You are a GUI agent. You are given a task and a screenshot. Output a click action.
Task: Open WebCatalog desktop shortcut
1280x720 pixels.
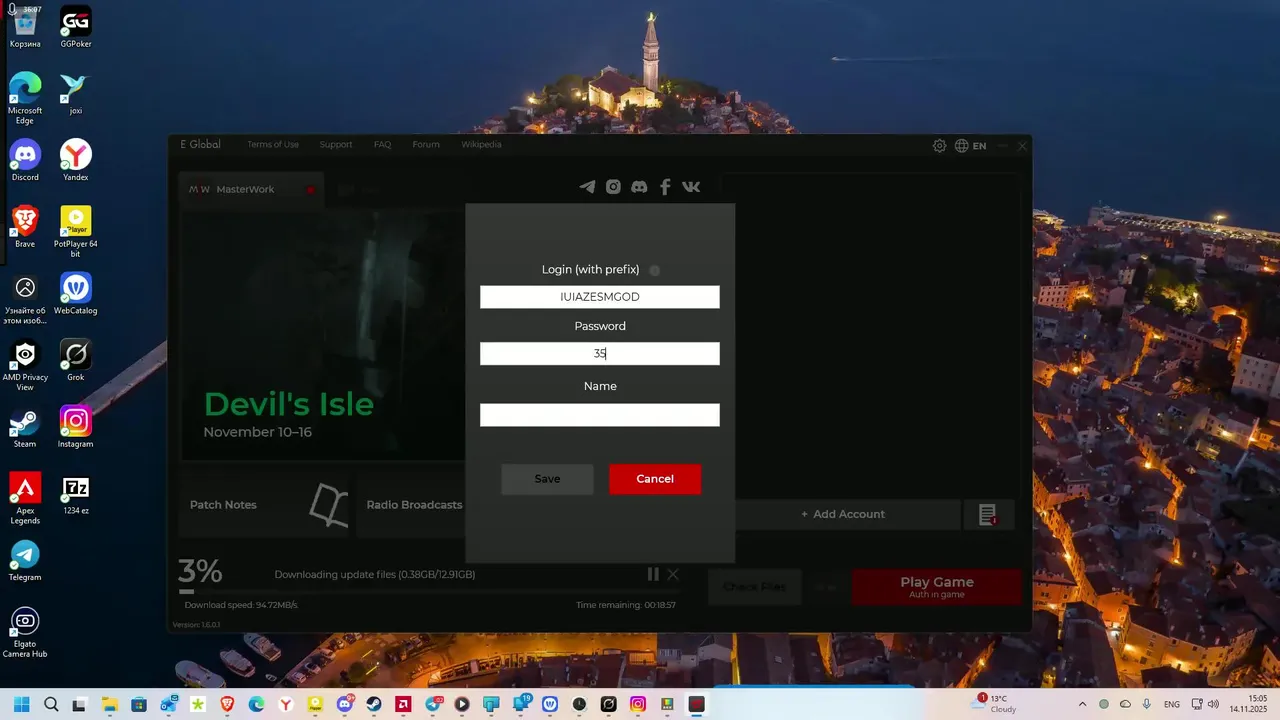[76, 294]
